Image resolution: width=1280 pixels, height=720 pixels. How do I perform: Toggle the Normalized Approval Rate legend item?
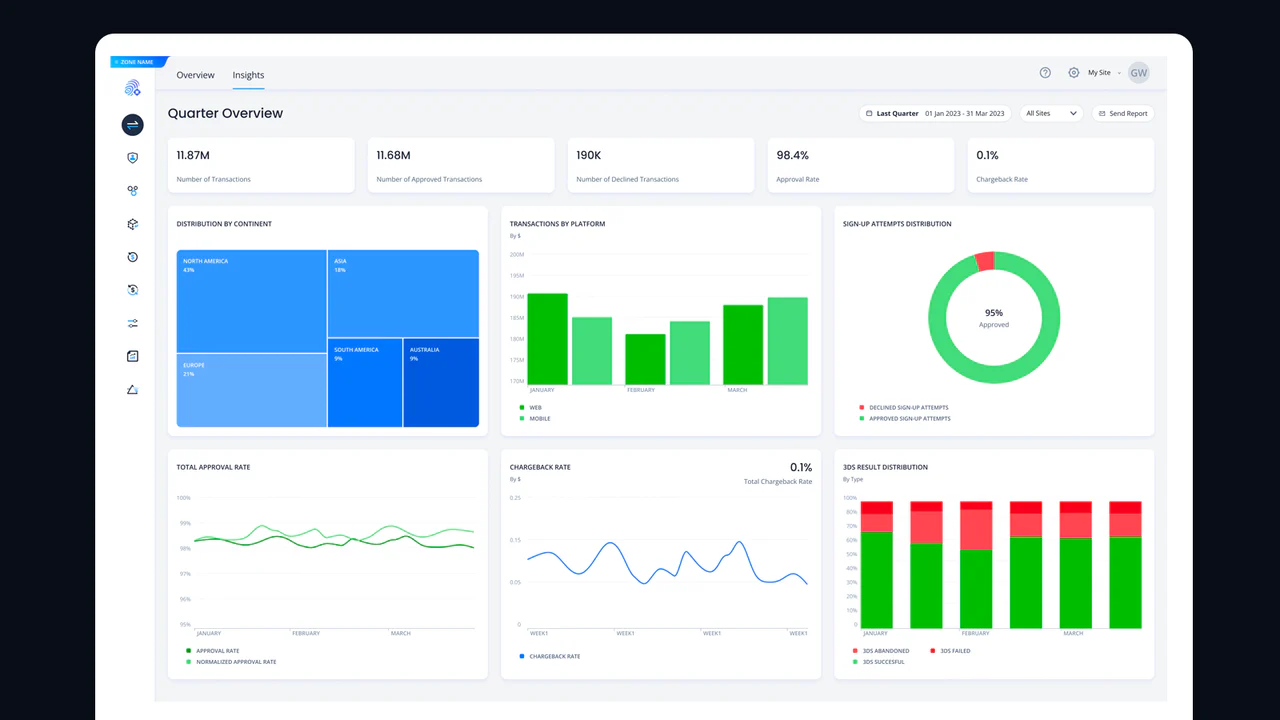click(x=231, y=662)
